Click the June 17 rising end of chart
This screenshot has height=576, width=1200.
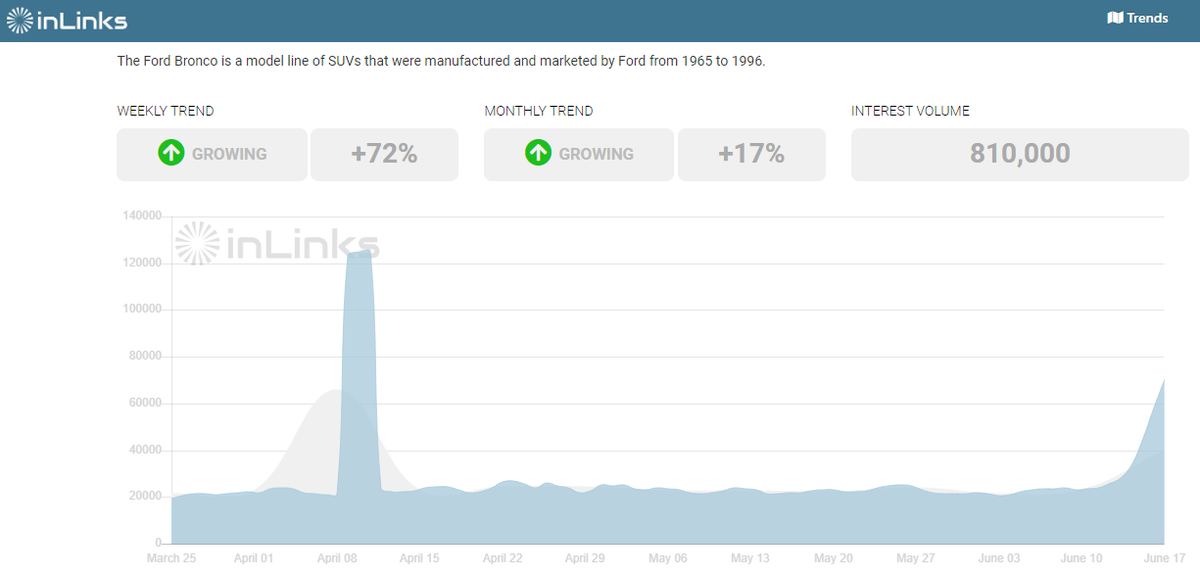point(1163,382)
